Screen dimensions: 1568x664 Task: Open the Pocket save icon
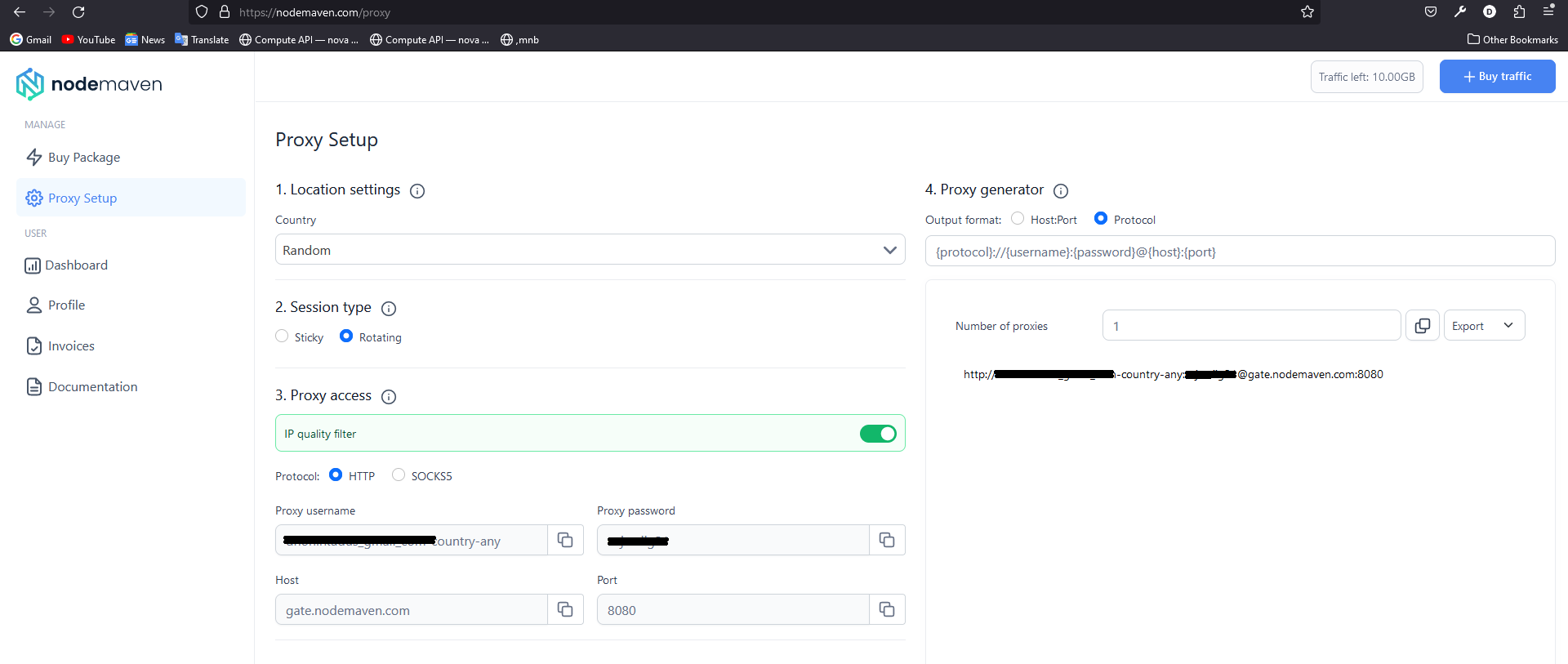click(1431, 11)
